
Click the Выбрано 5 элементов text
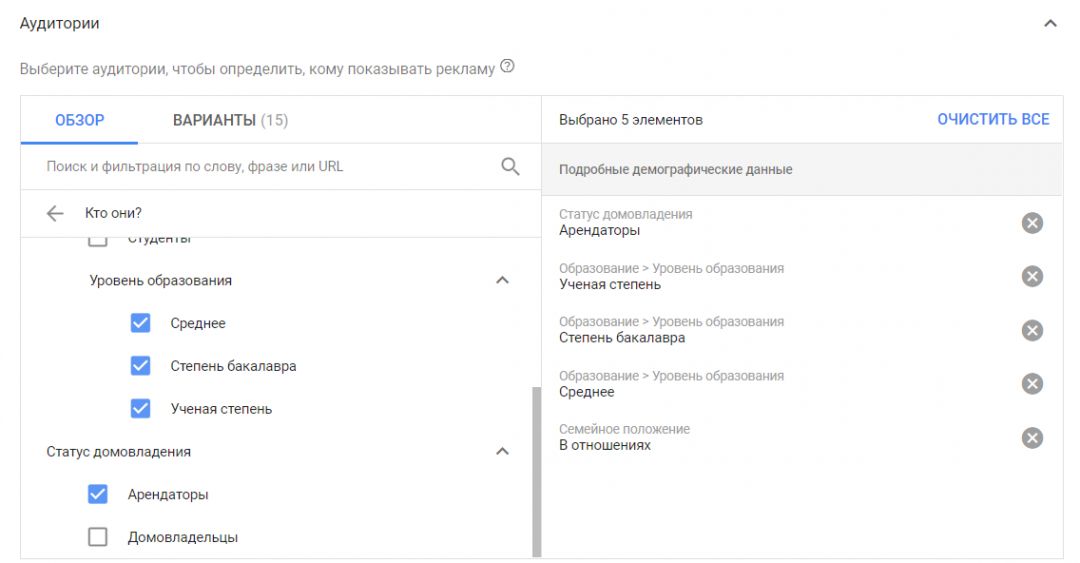tap(630, 120)
